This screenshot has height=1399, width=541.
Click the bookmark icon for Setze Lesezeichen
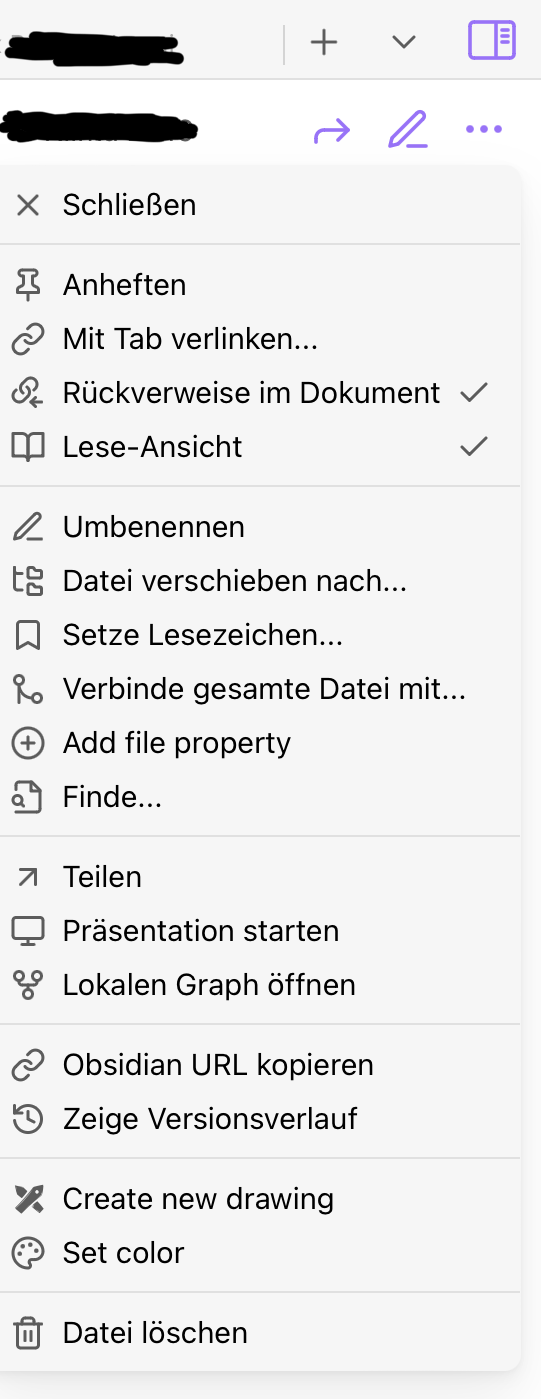[x=28, y=635]
